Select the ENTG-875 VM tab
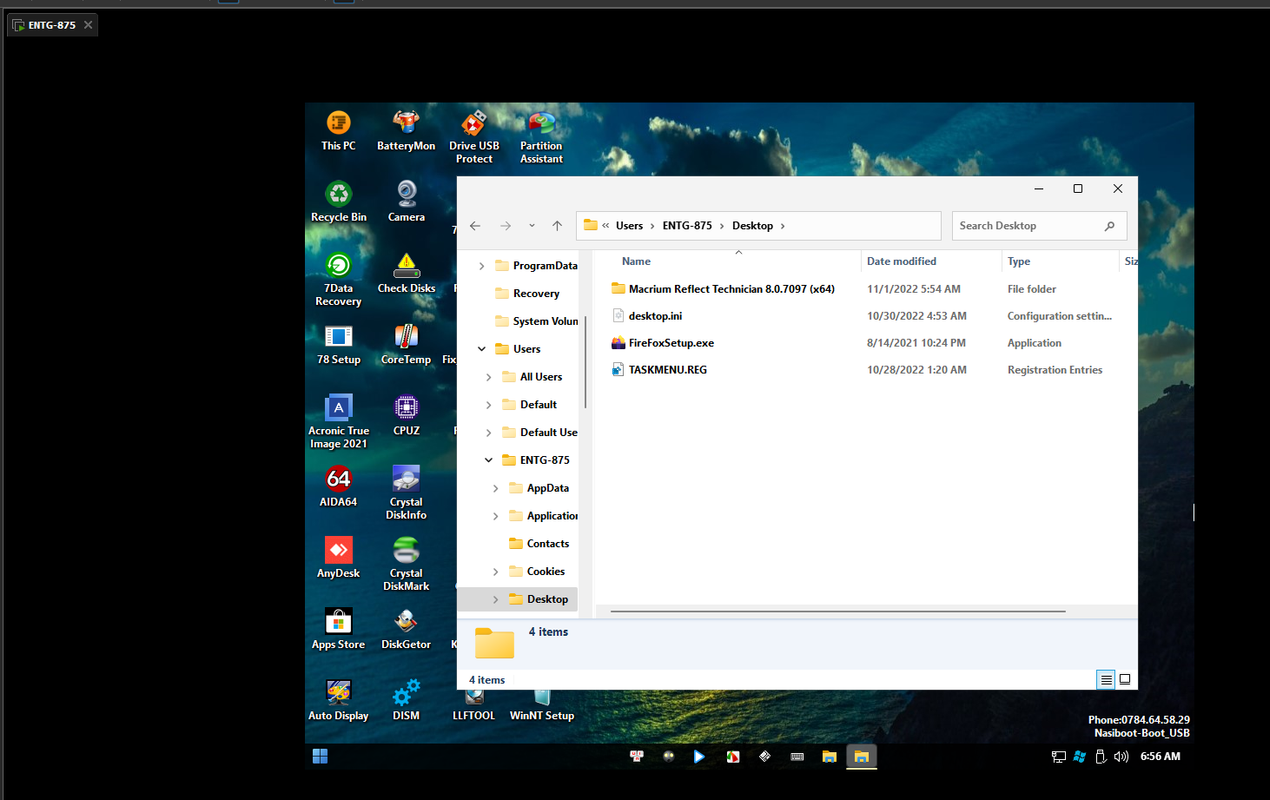Screen dimensions: 1270x800 point(53,25)
